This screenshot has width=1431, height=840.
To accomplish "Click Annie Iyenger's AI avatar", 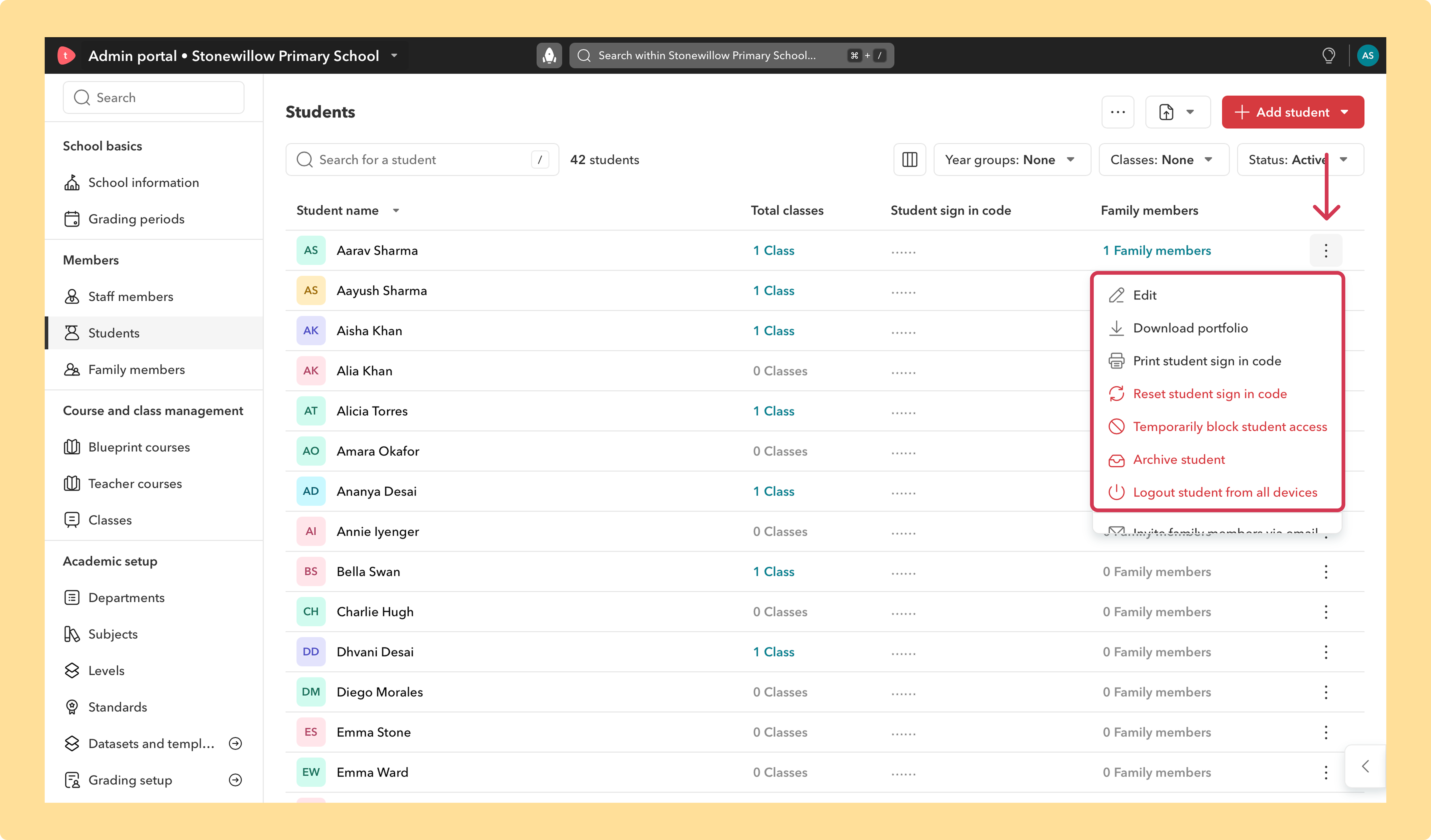I will coord(311,531).
